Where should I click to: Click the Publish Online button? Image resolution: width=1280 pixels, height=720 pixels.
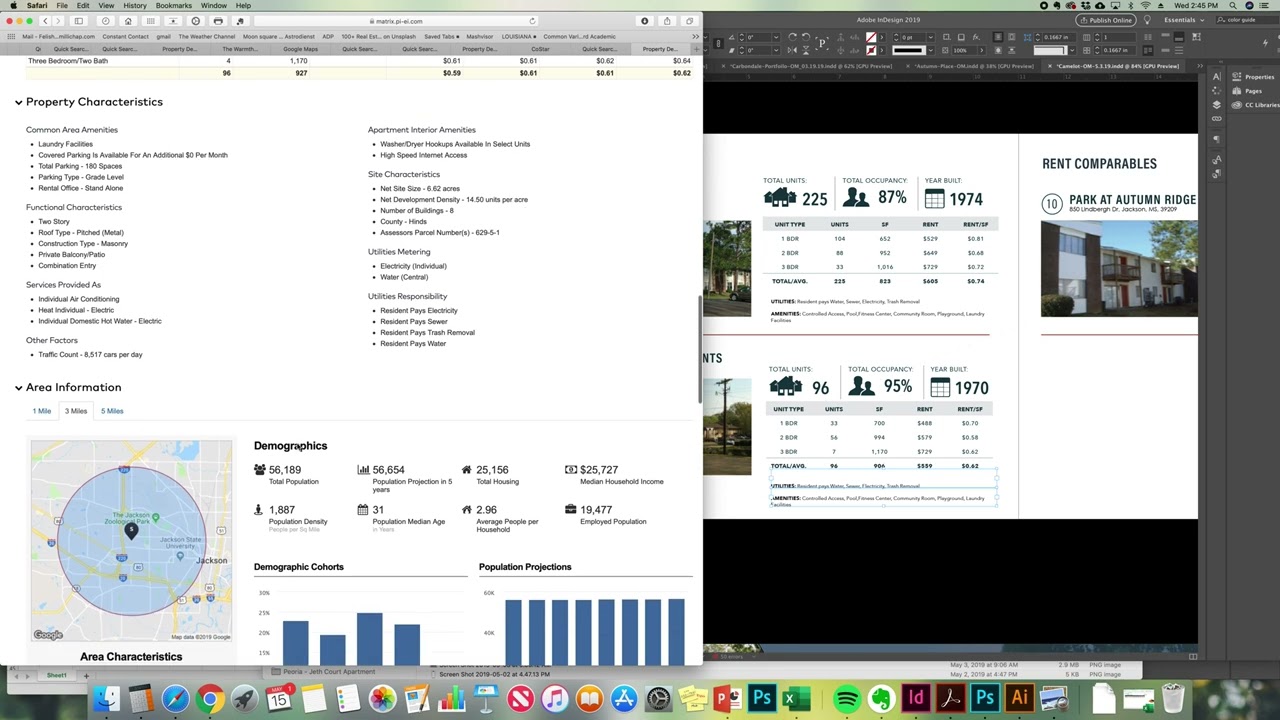tap(1105, 19)
